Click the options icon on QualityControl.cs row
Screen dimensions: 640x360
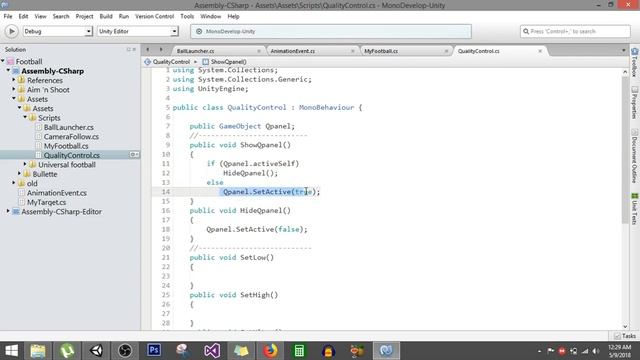click(134, 155)
